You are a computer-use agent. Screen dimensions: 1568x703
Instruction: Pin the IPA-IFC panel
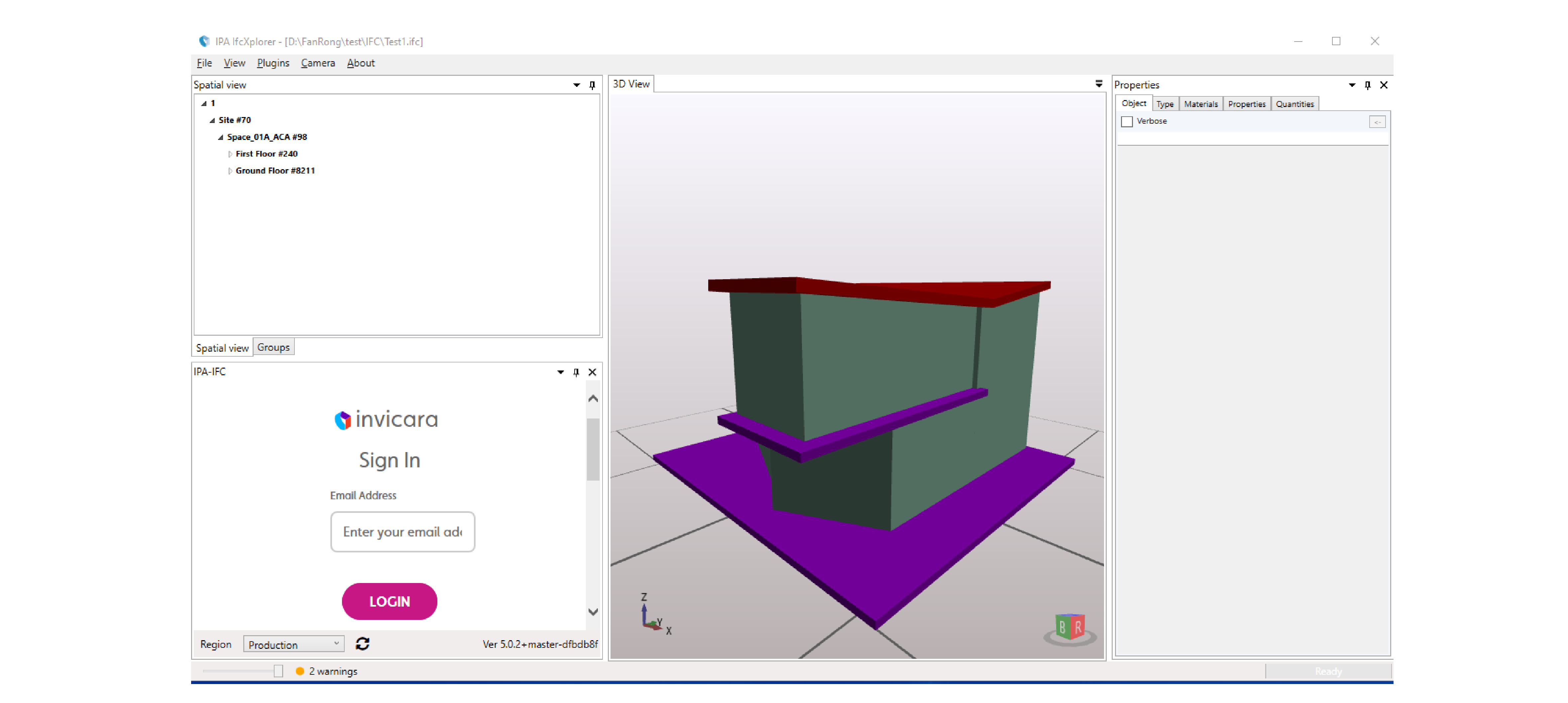(x=576, y=372)
